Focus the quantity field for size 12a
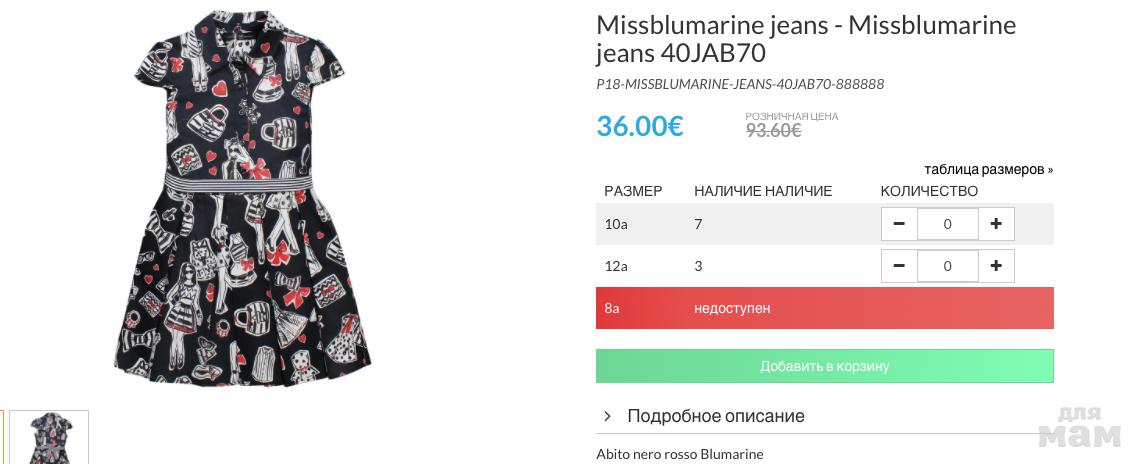 pos(947,266)
